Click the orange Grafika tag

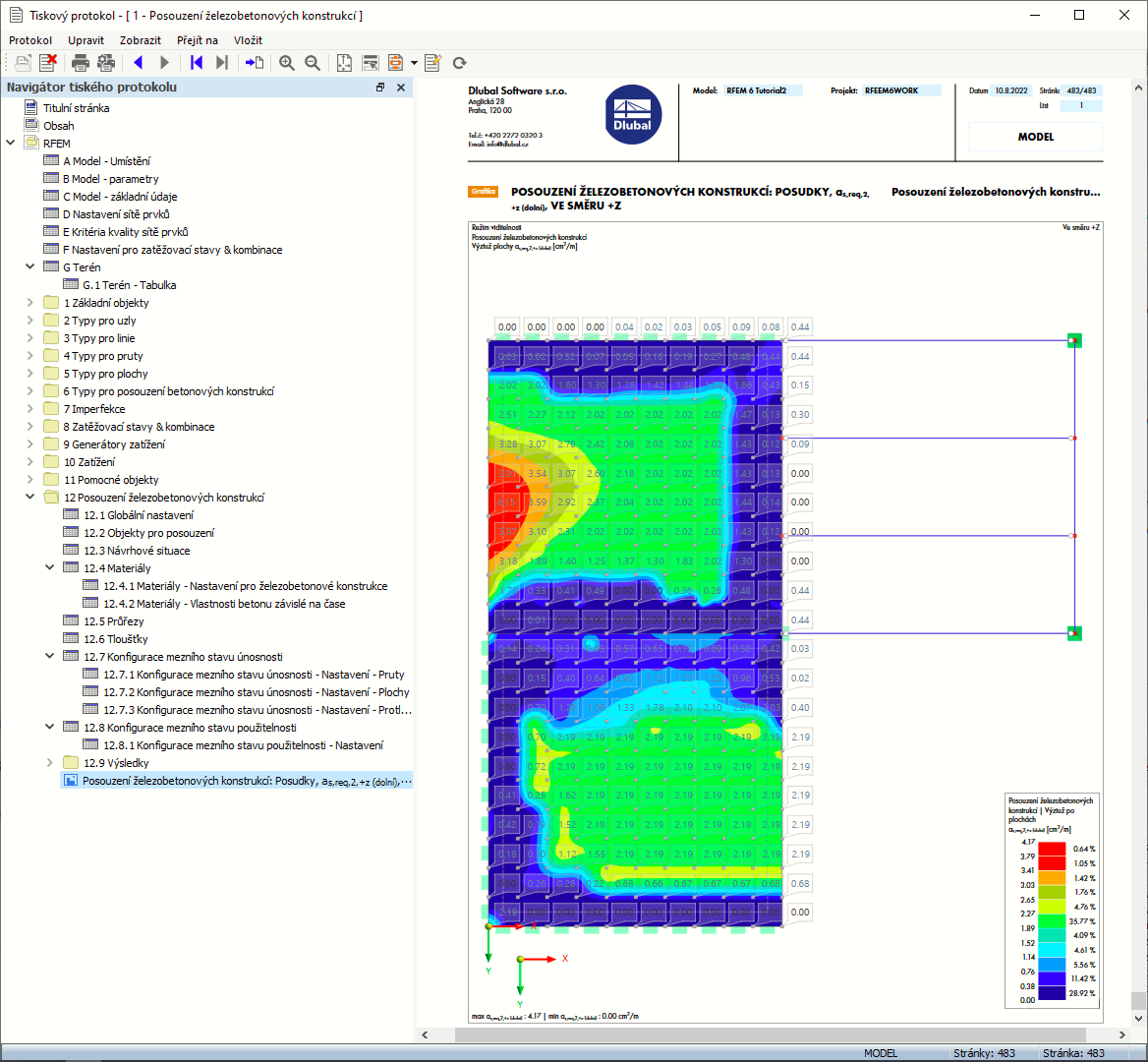(484, 192)
